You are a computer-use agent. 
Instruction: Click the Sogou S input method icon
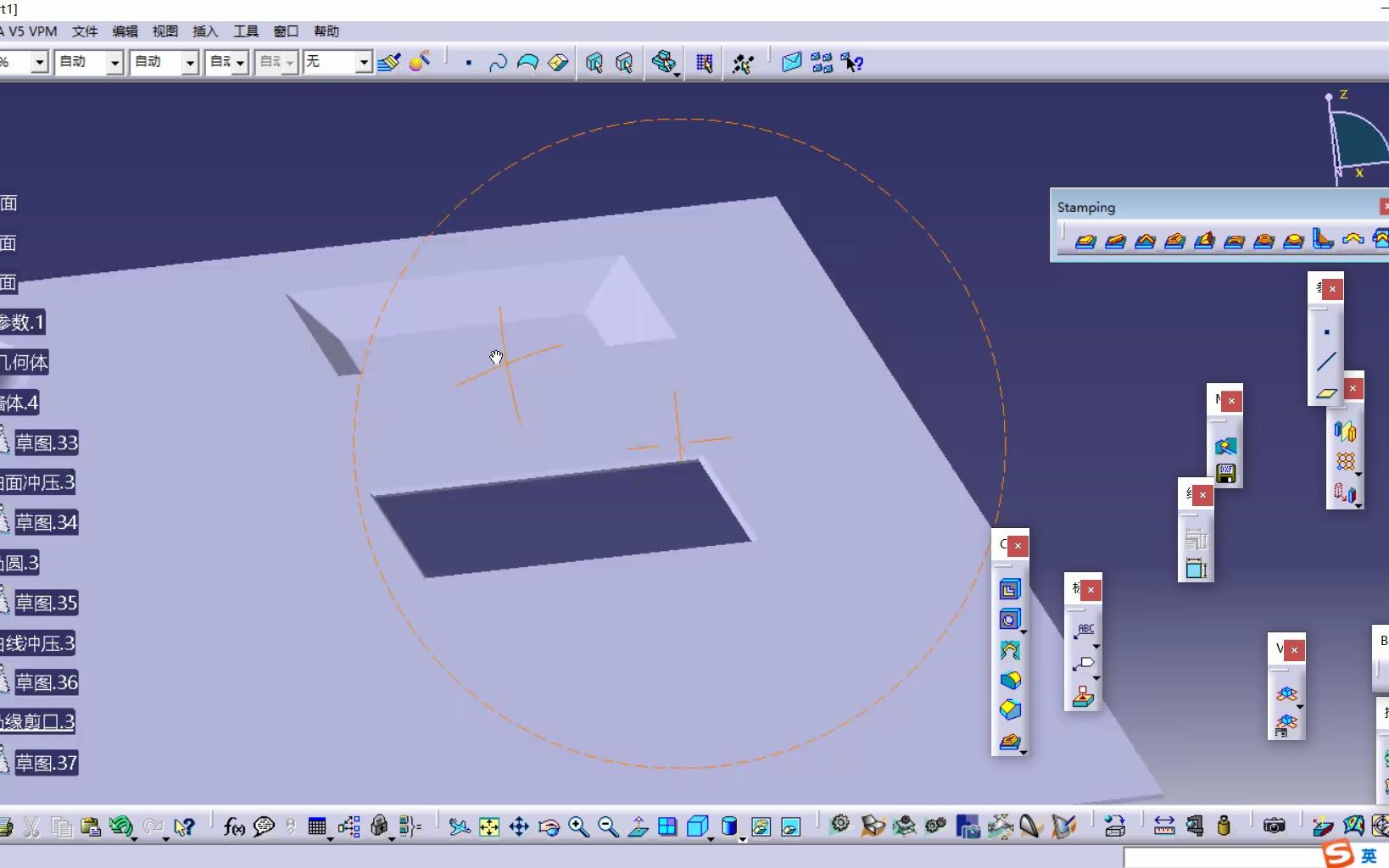[1338, 854]
